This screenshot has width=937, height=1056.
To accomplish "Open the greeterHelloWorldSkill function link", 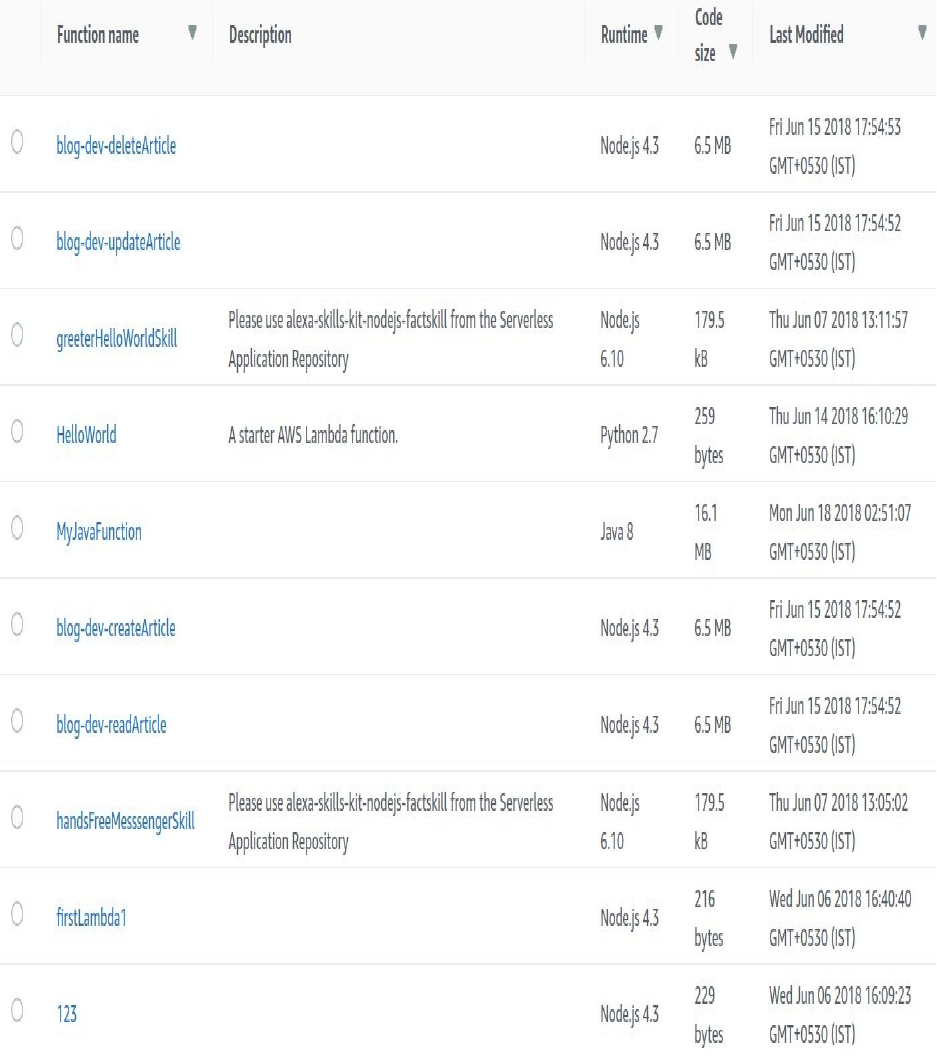I will tap(116, 339).
